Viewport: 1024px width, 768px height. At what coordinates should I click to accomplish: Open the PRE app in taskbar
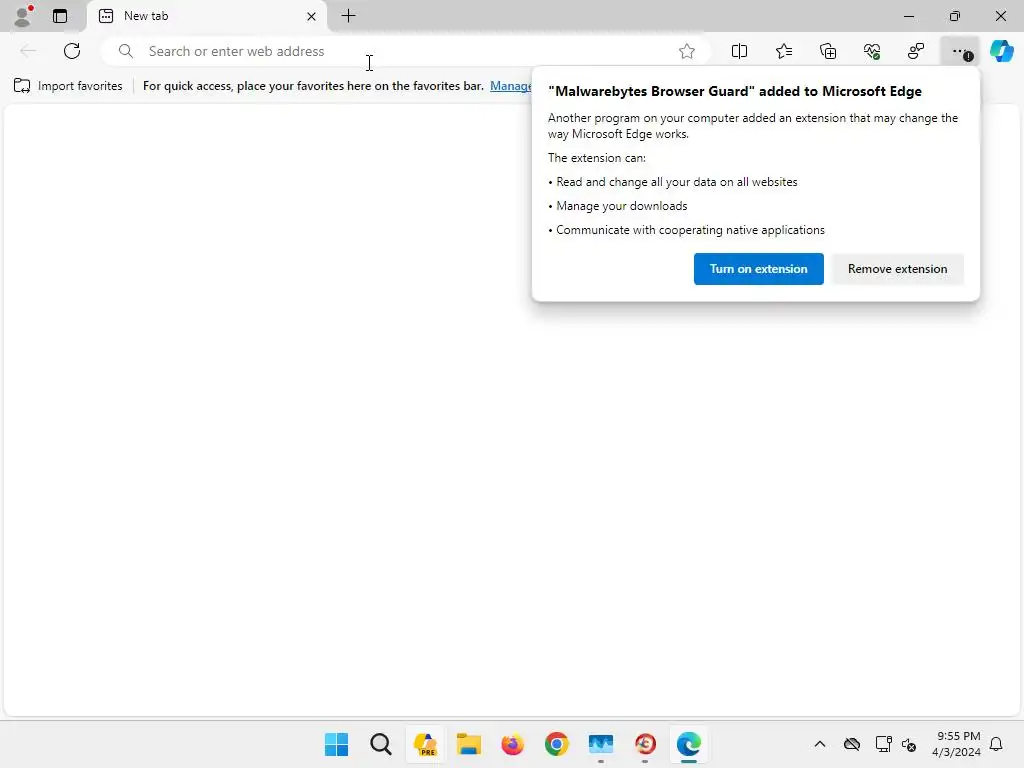pyautogui.click(x=425, y=744)
